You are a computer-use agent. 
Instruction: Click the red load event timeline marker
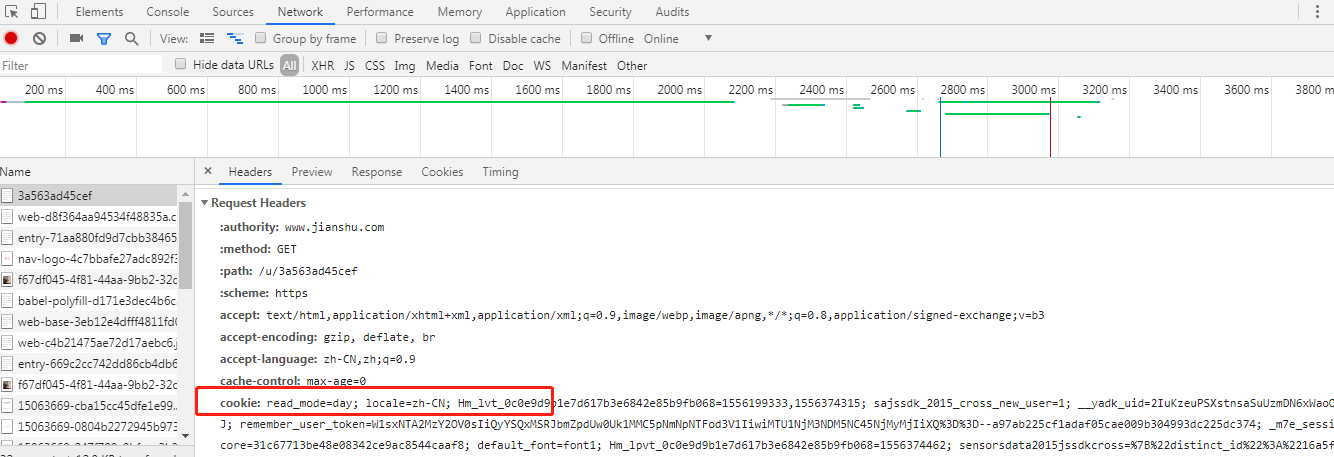[x=1050, y=126]
